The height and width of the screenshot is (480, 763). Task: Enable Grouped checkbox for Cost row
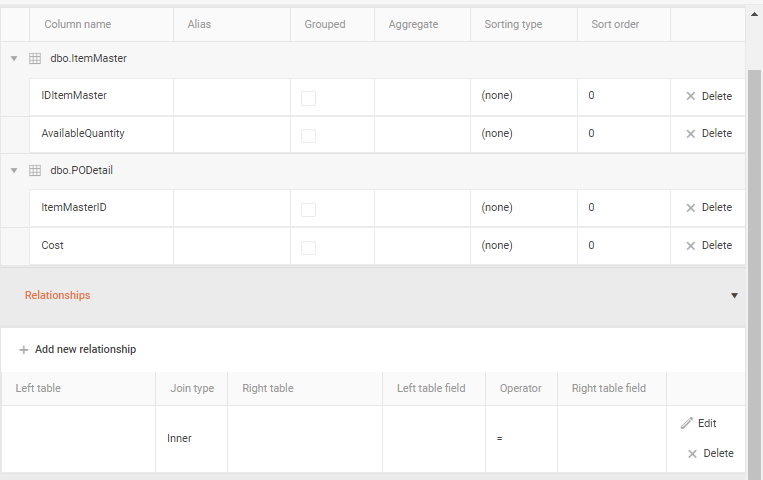coord(308,247)
